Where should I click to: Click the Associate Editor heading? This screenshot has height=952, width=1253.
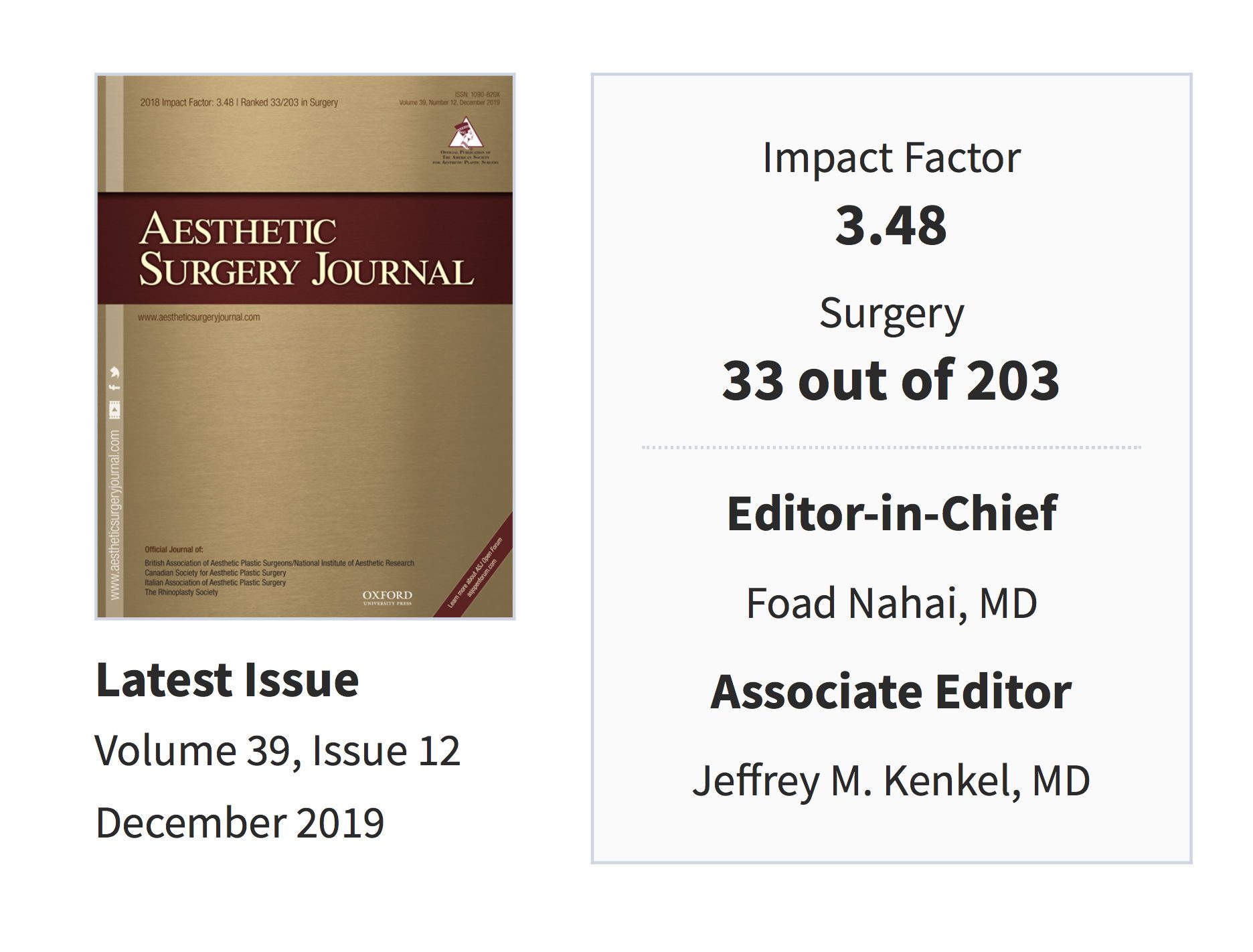[891, 692]
